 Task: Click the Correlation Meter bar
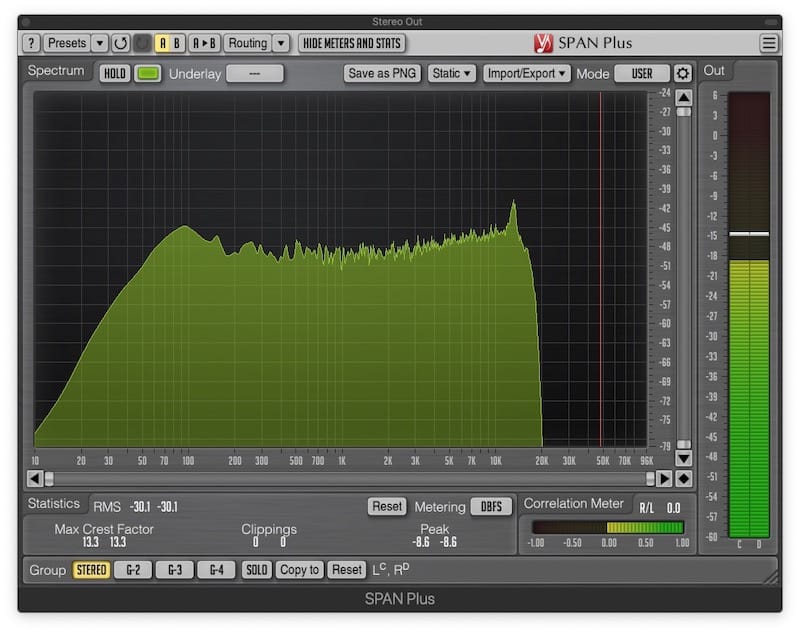[x=608, y=527]
